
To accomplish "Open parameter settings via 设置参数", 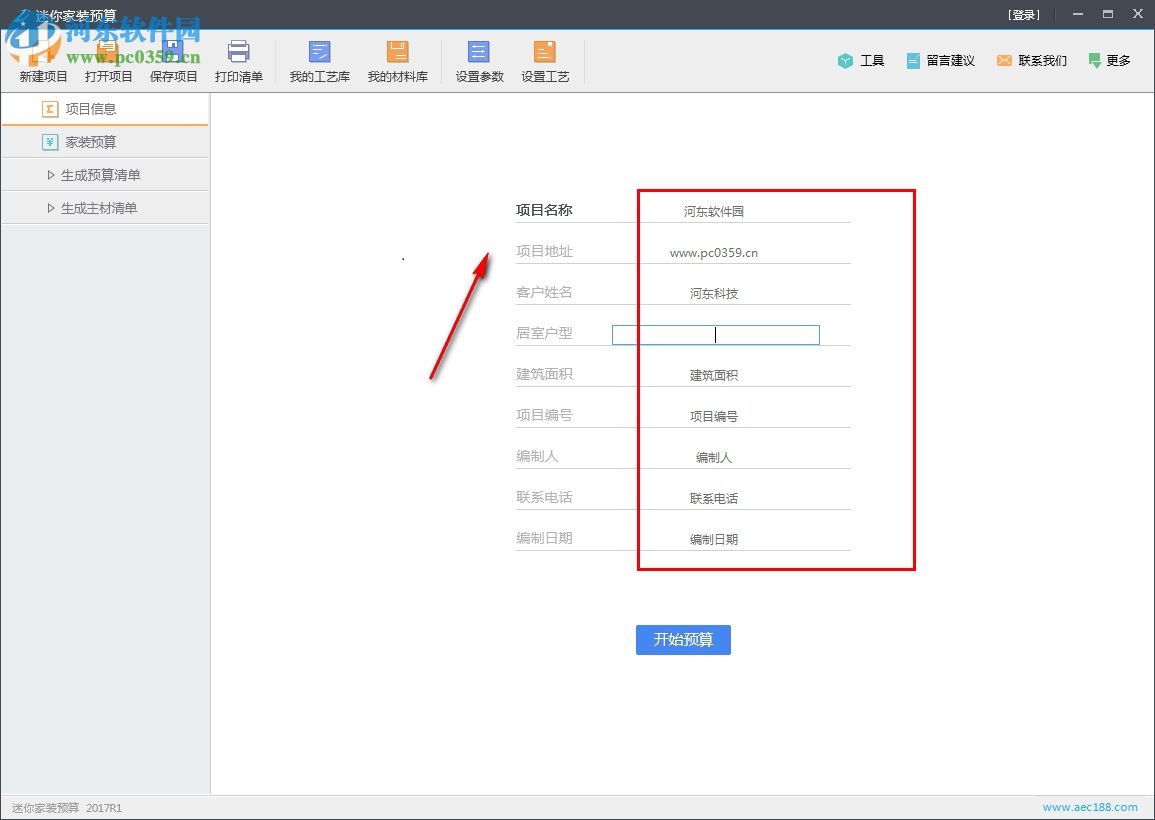I will point(478,60).
